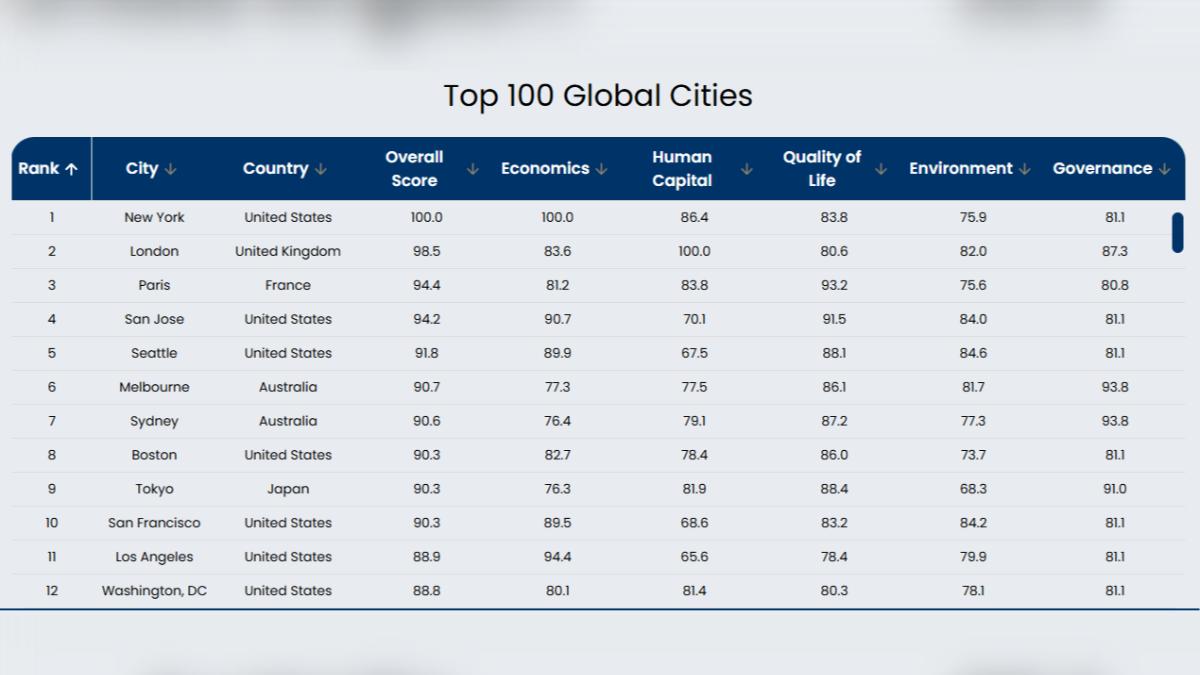This screenshot has height=675, width=1200.
Task: Click Los Angeles economics value 94.4
Action: coord(557,557)
